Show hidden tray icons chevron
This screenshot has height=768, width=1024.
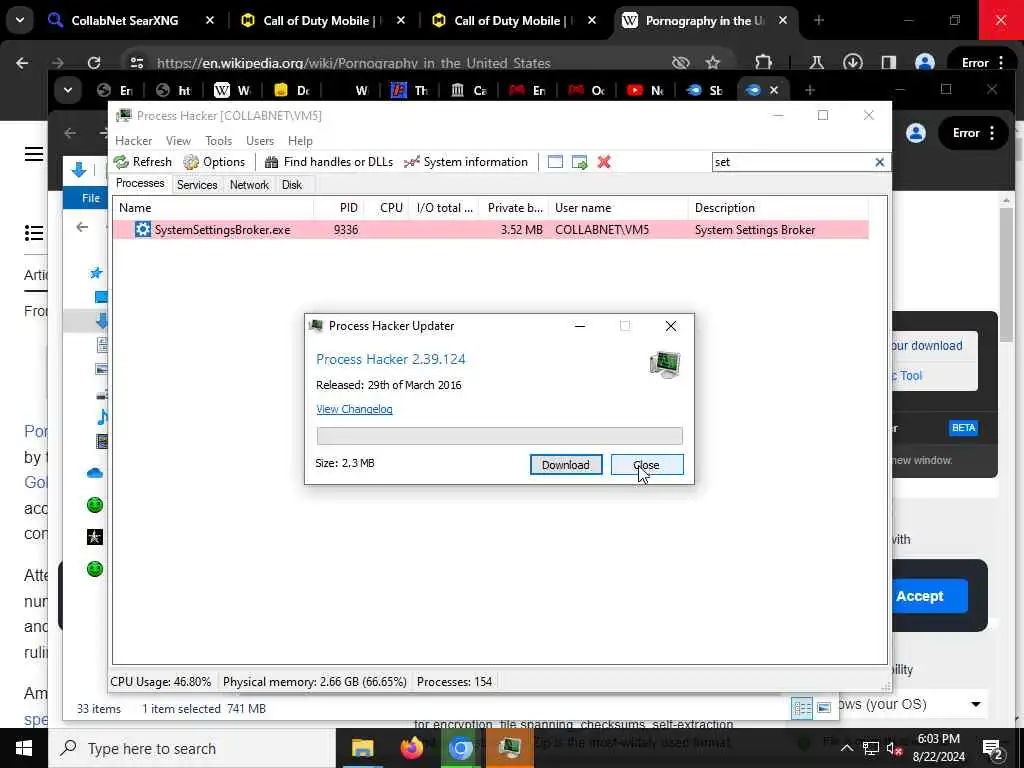(x=847, y=748)
